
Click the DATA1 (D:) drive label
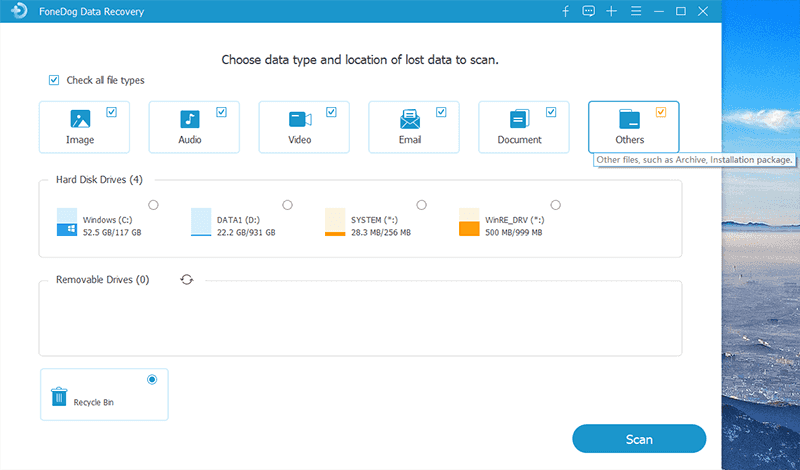238,220
